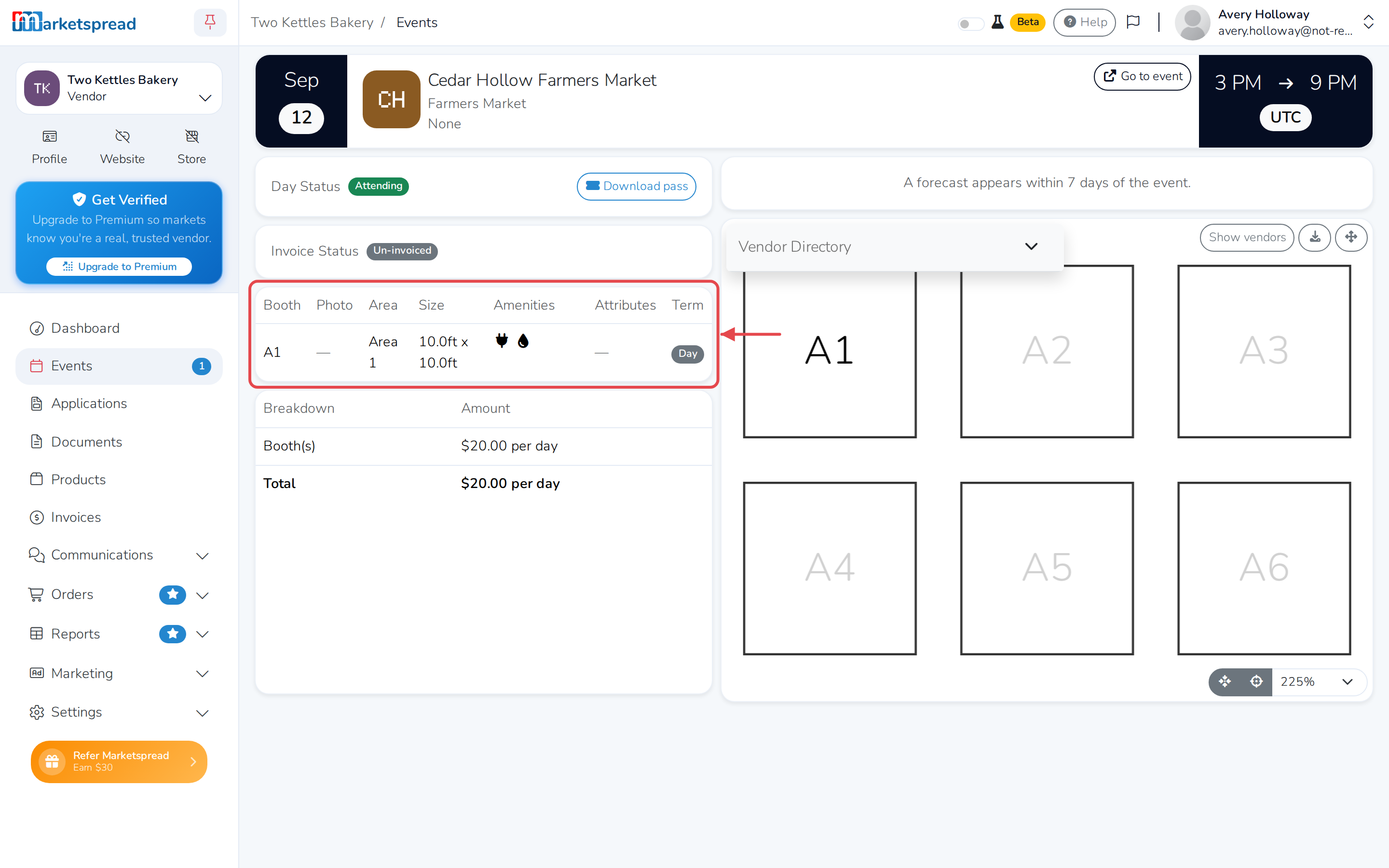Click the Un-invoiced status badge

coord(402,251)
